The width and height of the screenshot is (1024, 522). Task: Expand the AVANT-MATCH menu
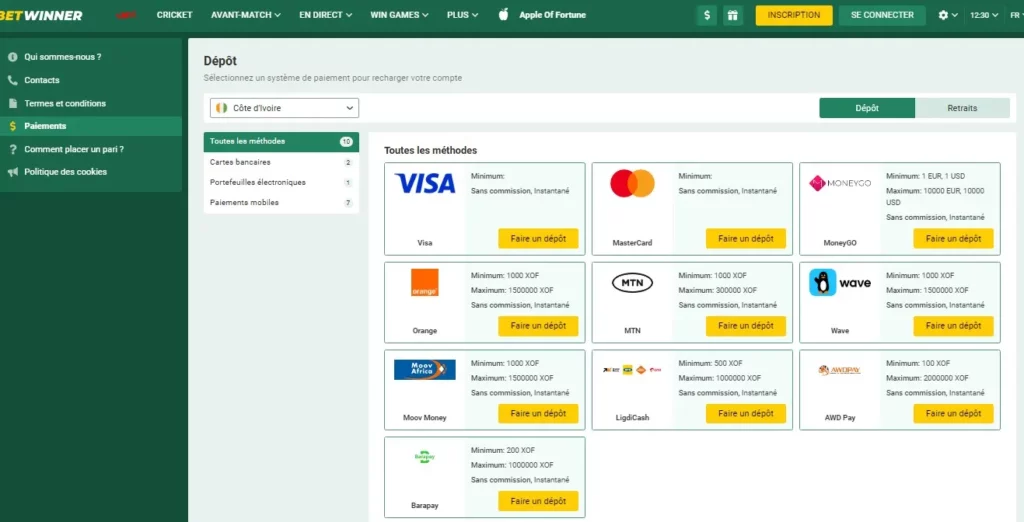246,15
